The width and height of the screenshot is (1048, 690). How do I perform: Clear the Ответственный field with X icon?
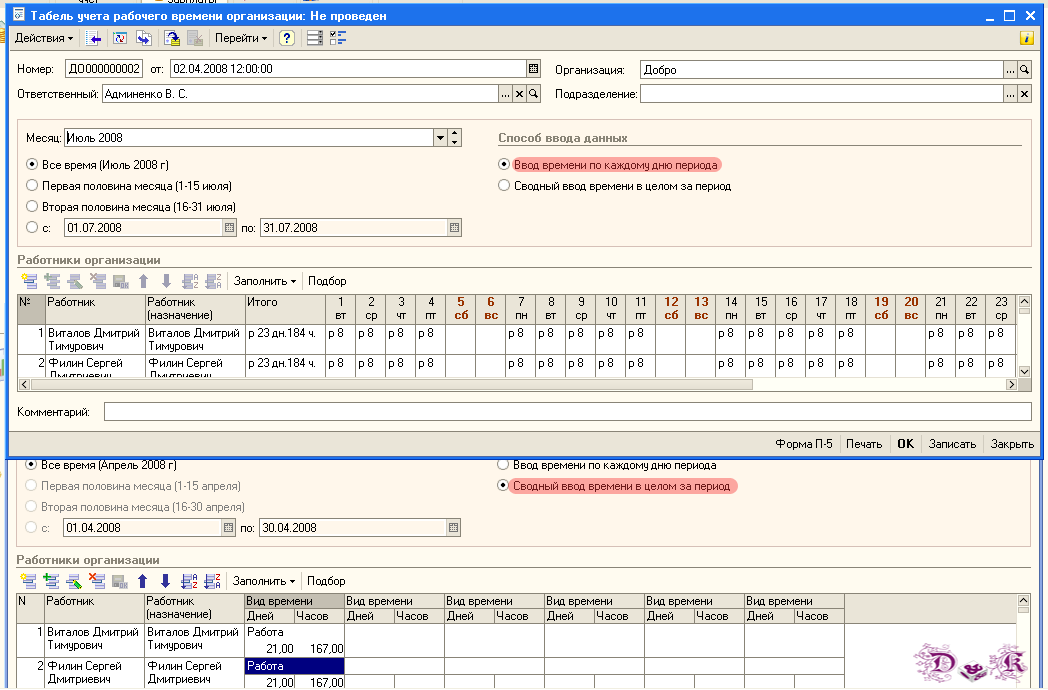(519, 94)
